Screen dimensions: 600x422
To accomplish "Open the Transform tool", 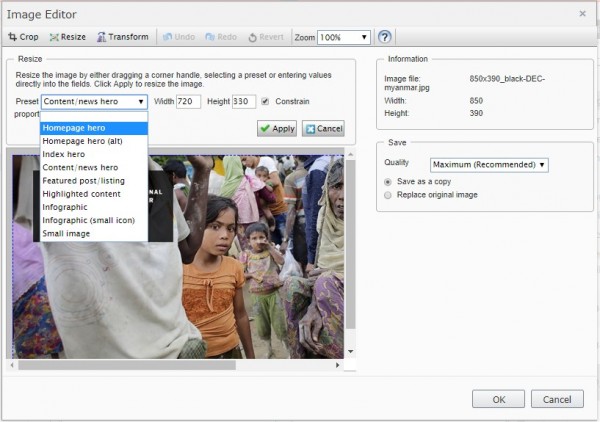I will [123, 37].
